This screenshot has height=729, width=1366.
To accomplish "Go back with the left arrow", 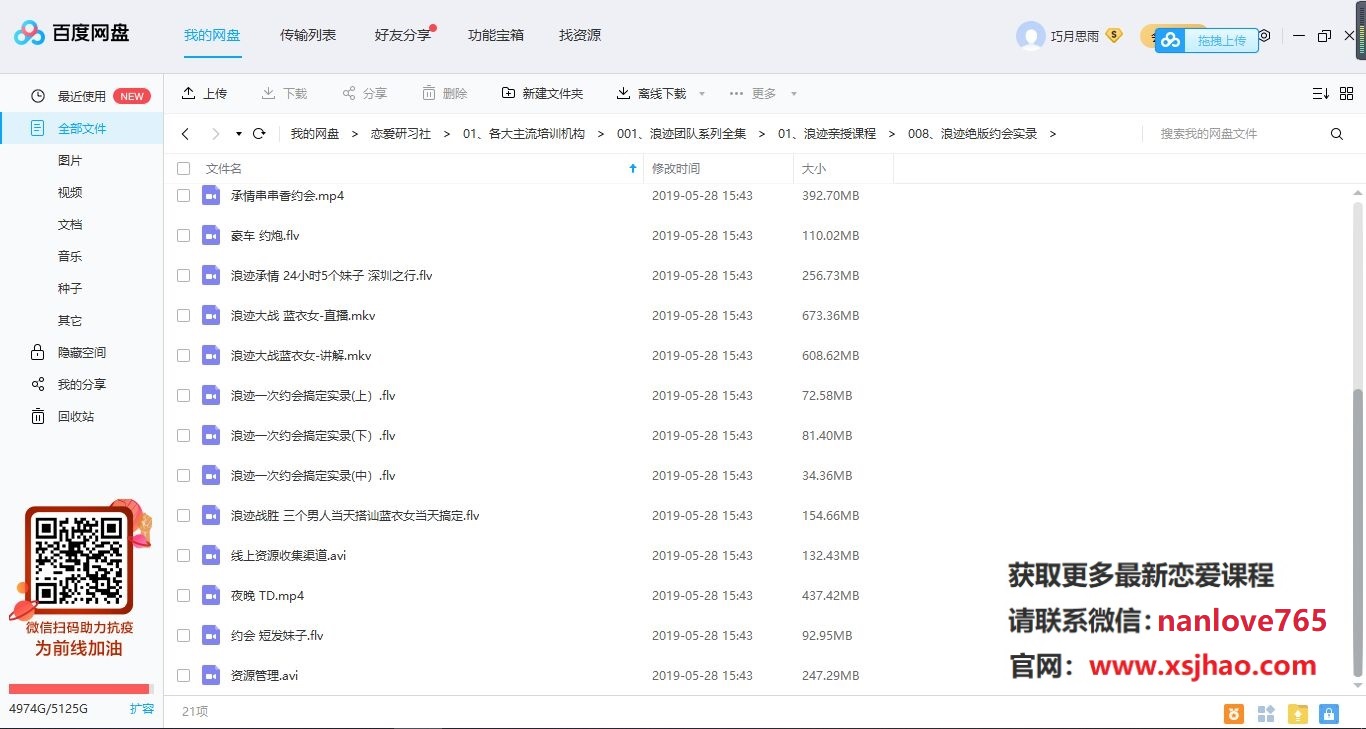I will 185,133.
